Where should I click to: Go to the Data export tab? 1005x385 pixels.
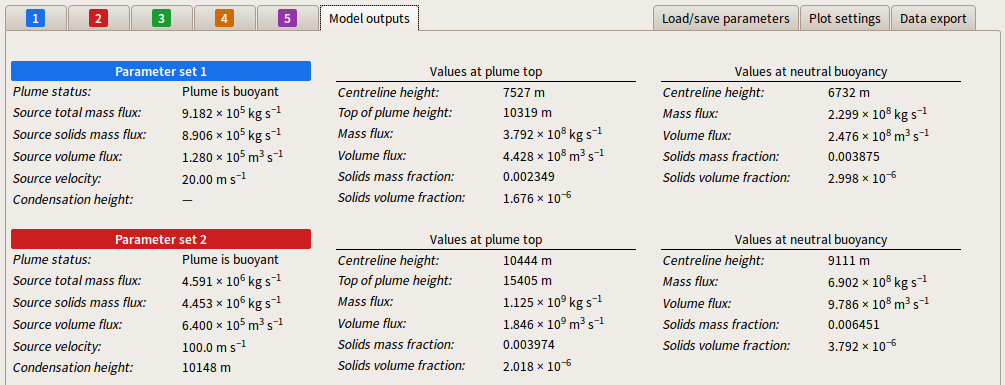point(933,19)
